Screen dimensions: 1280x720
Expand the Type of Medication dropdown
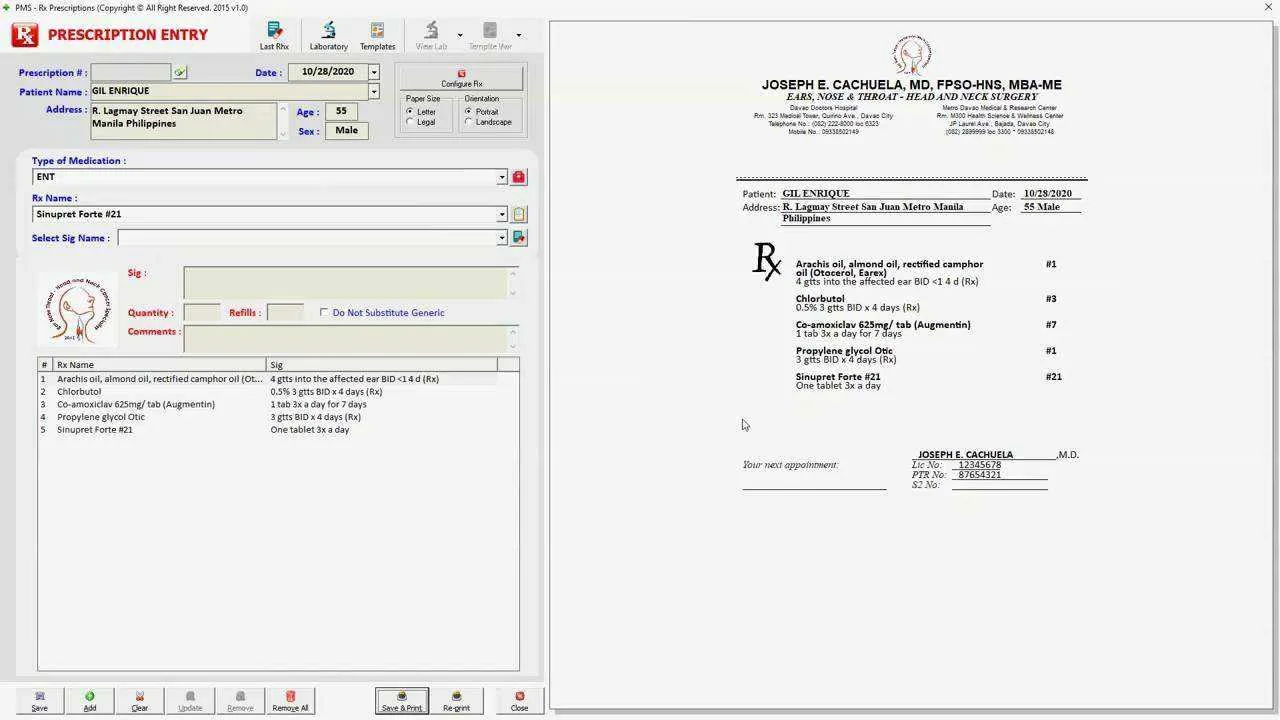point(502,177)
